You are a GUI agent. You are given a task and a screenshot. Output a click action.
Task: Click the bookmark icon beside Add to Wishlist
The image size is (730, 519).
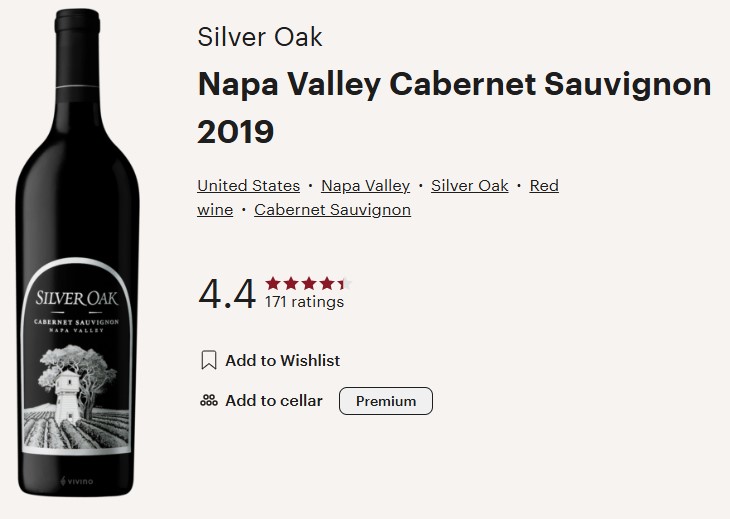(x=208, y=360)
